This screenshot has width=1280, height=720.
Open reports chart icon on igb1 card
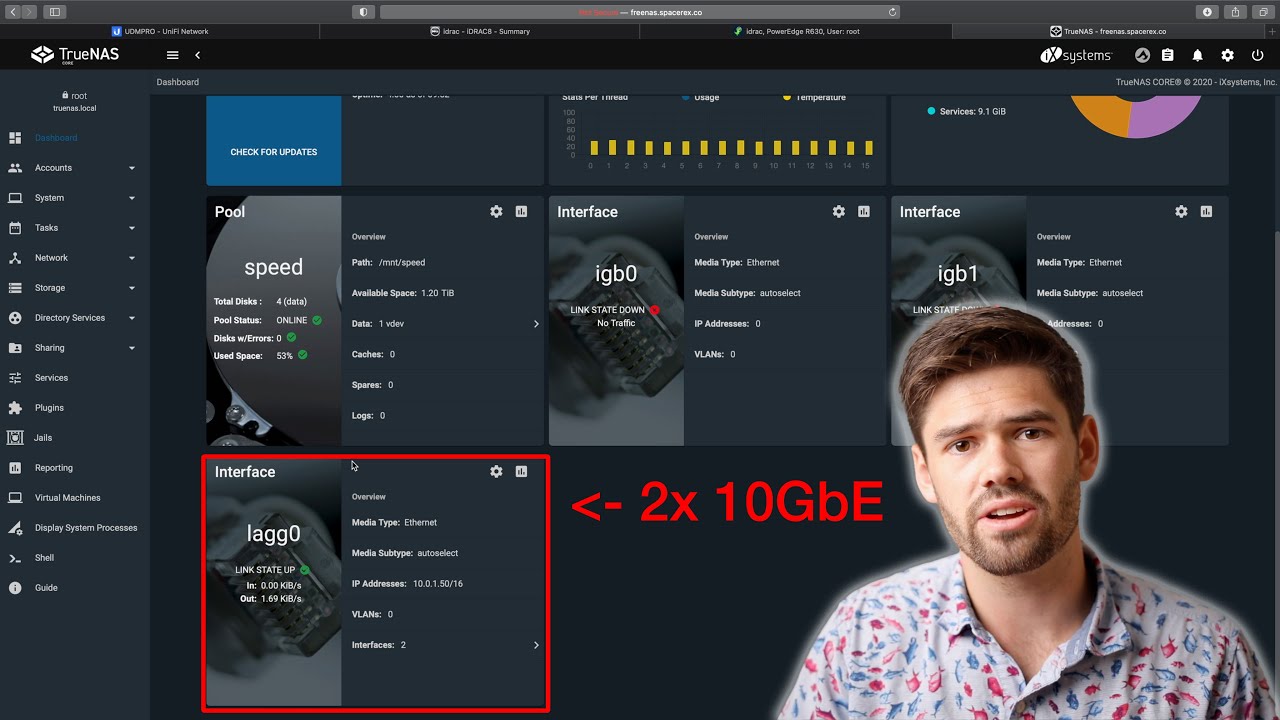[x=1206, y=212]
